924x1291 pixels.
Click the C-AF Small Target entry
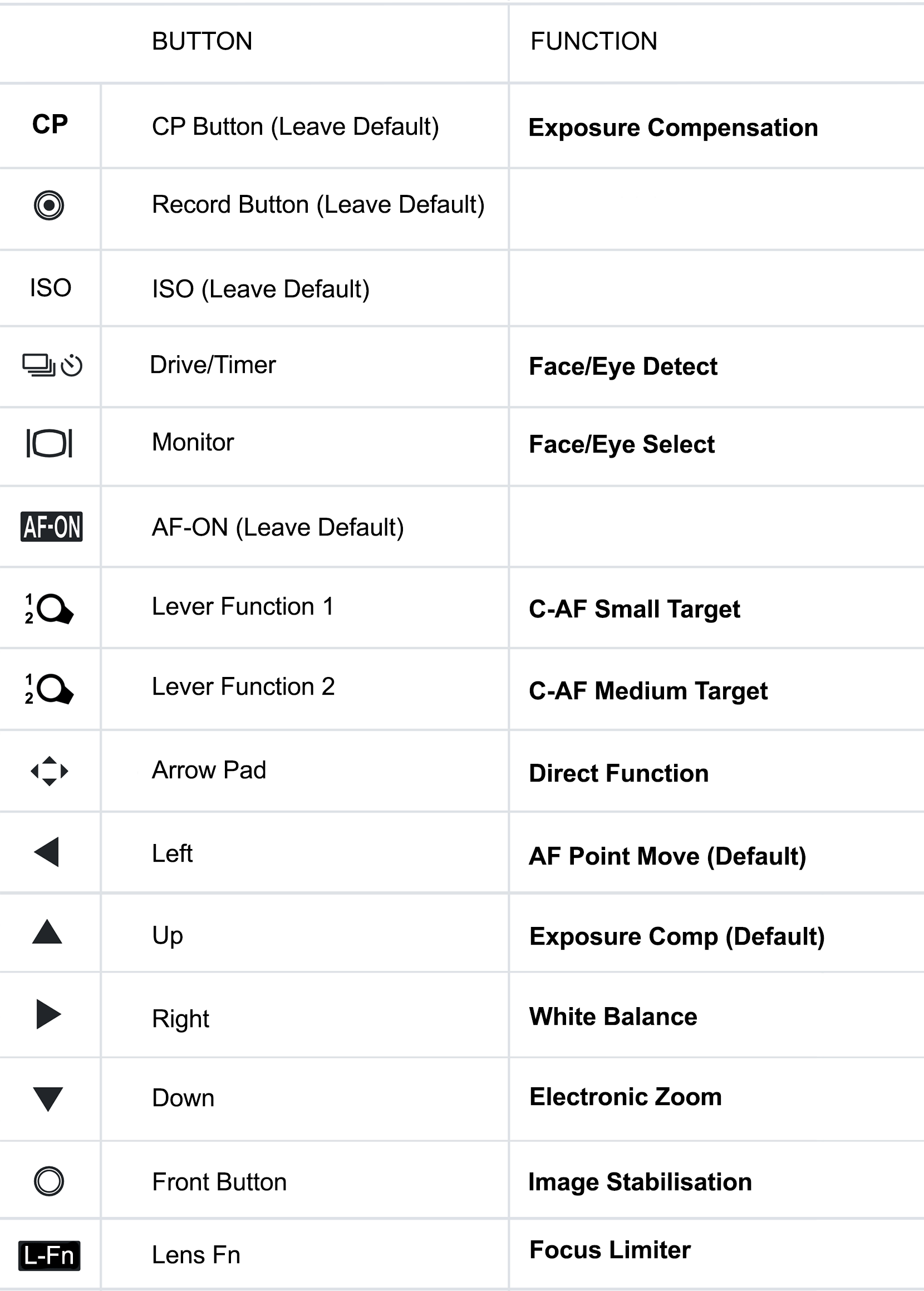pyautogui.click(x=635, y=609)
